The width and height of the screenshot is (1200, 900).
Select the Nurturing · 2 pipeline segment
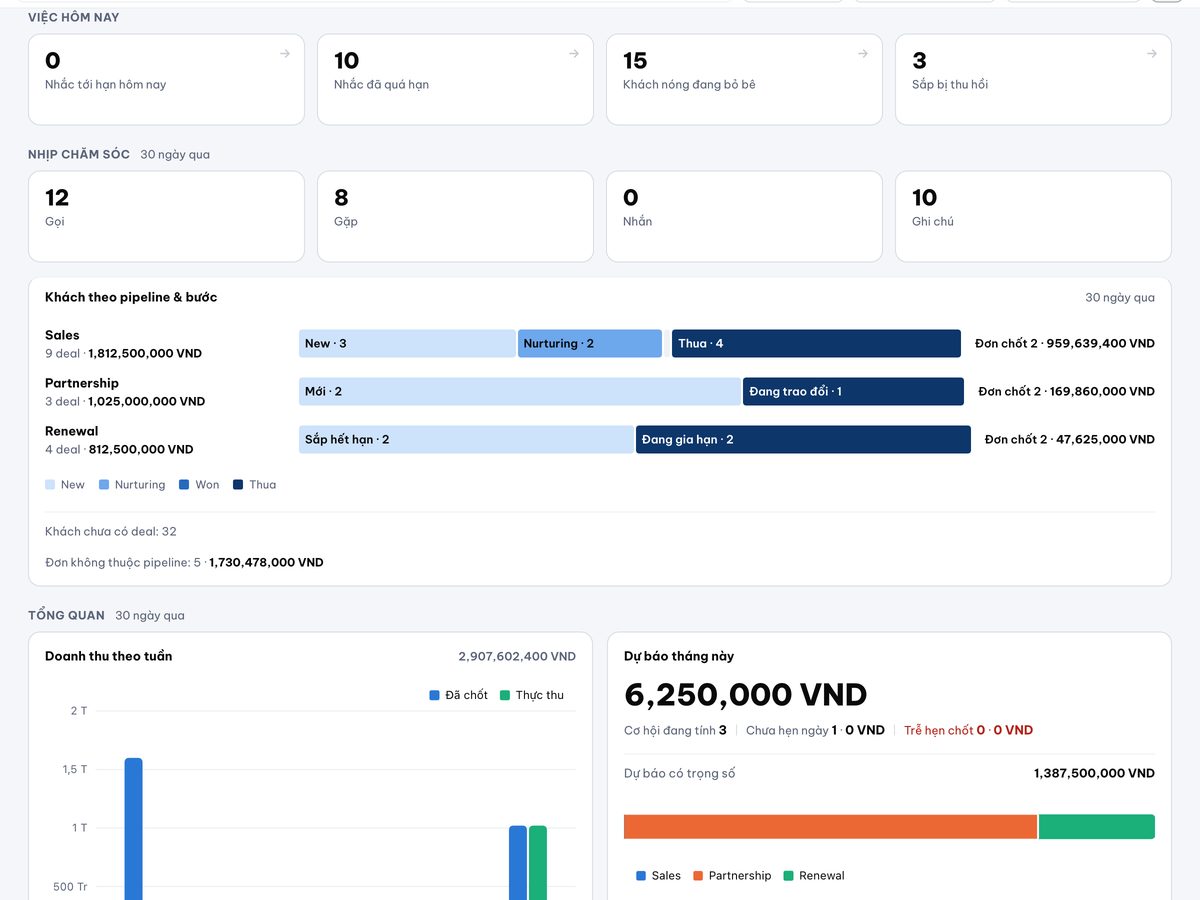tap(590, 344)
